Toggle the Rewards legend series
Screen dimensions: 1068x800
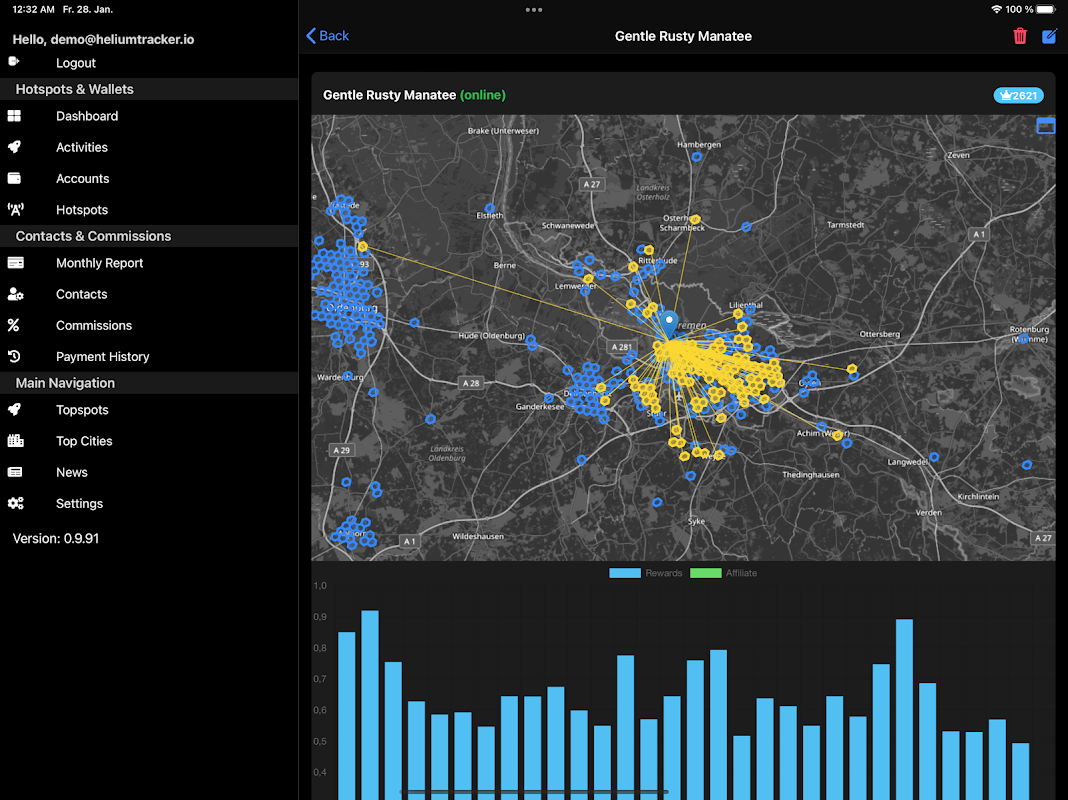pyautogui.click(x=646, y=573)
